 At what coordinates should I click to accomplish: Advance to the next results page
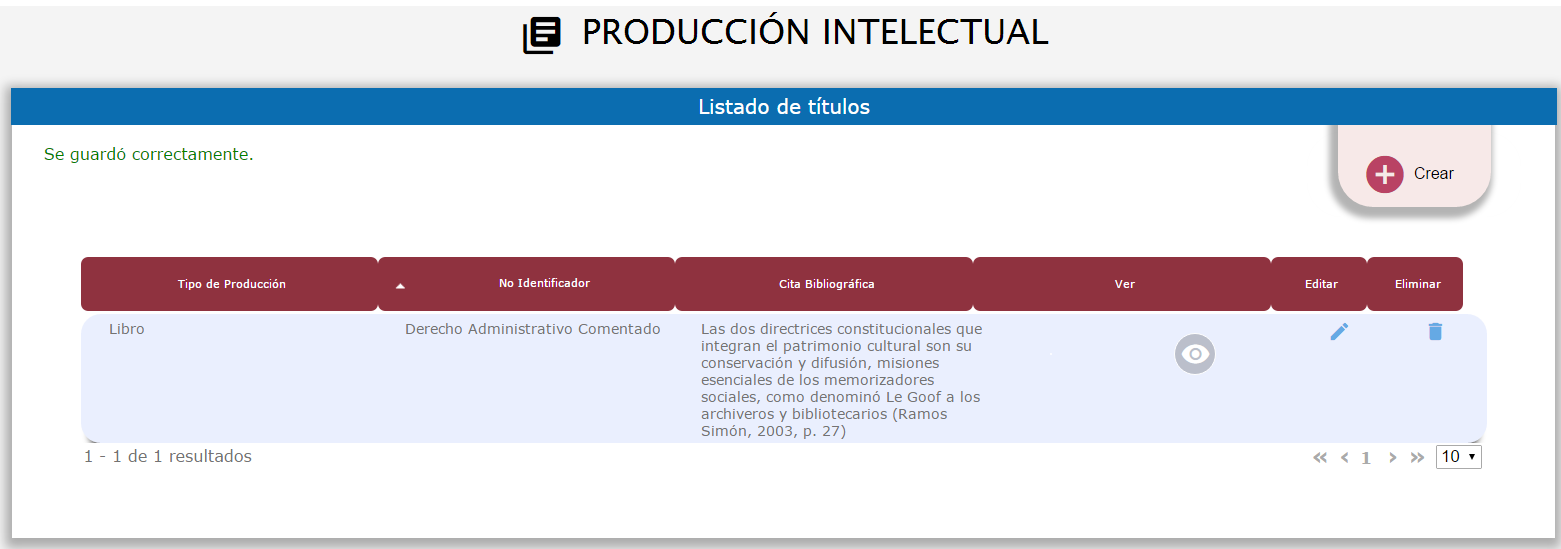click(1392, 458)
